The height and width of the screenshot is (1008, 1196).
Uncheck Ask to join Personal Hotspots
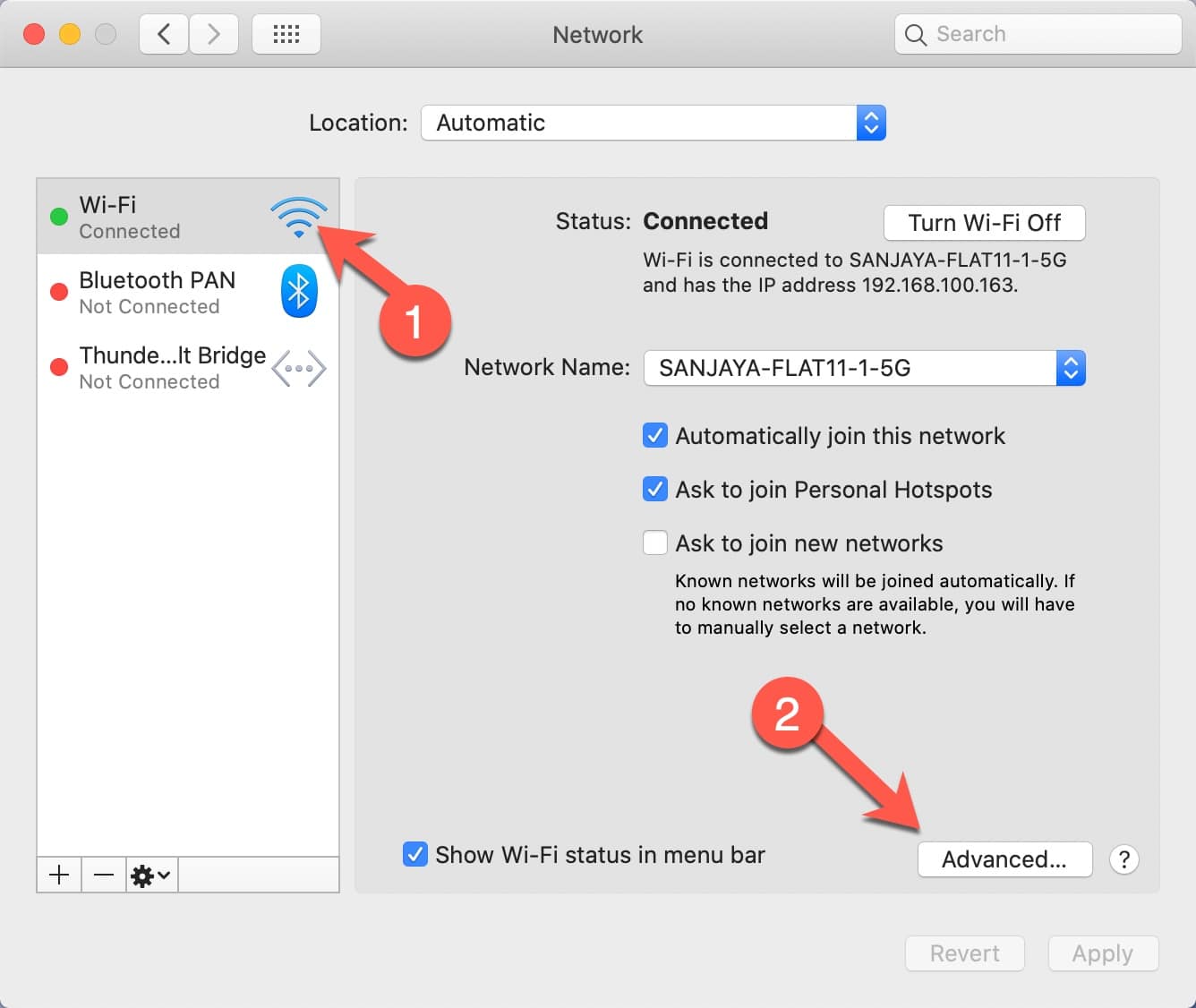click(x=655, y=490)
